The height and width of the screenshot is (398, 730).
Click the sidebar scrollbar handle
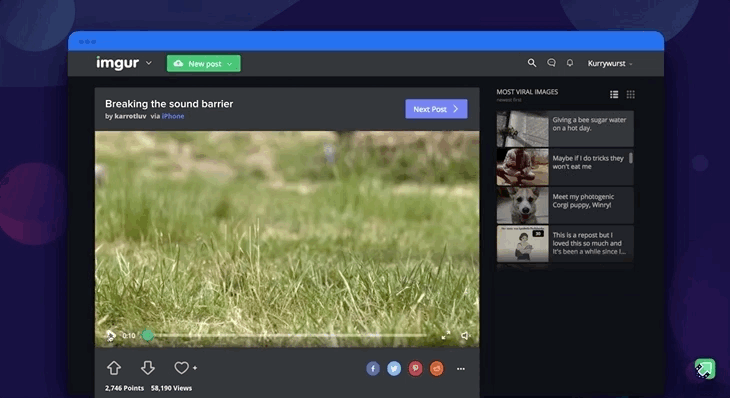tap(631, 158)
